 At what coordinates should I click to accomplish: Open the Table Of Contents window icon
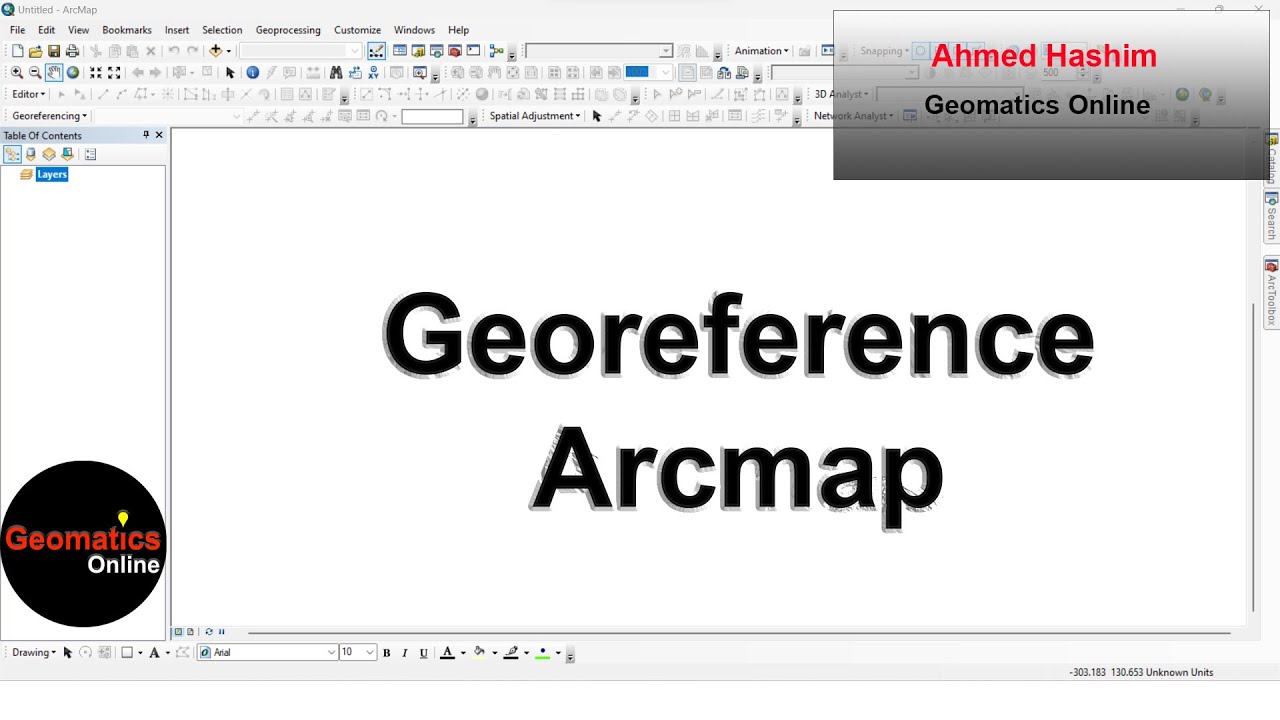pyautogui.click(x=400, y=51)
